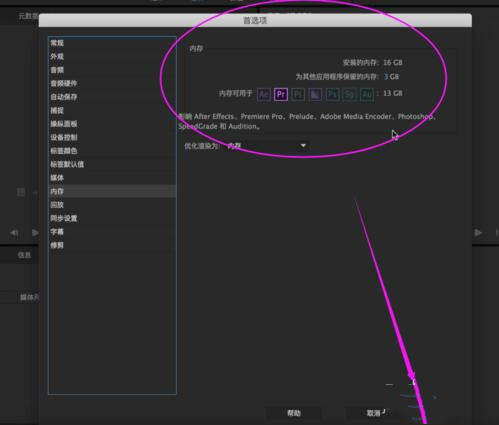This screenshot has width=499, height=425.
Task: Click the 帮助 button
Action: (294, 413)
